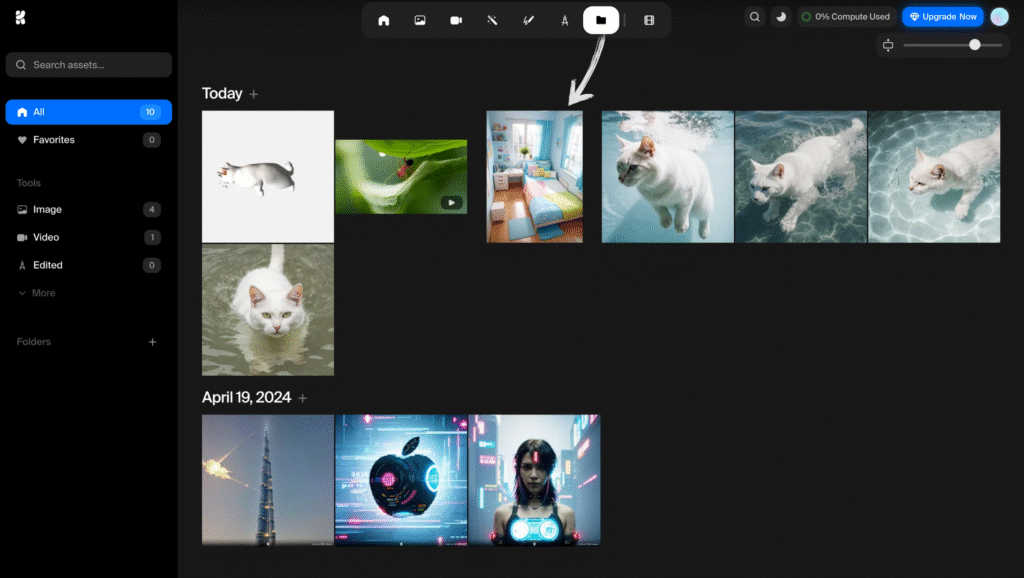Add a new folder in the sidebar
This screenshot has width=1024, height=578.
[152, 341]
